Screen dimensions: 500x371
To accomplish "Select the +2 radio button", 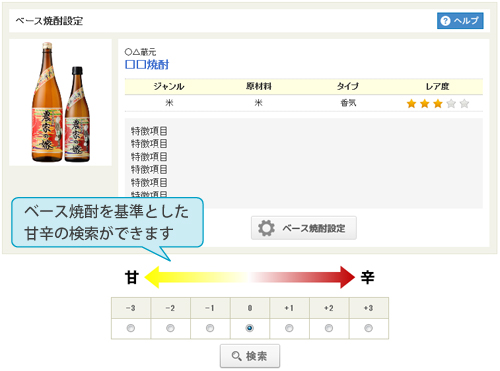I will click(x=329, y=328).
